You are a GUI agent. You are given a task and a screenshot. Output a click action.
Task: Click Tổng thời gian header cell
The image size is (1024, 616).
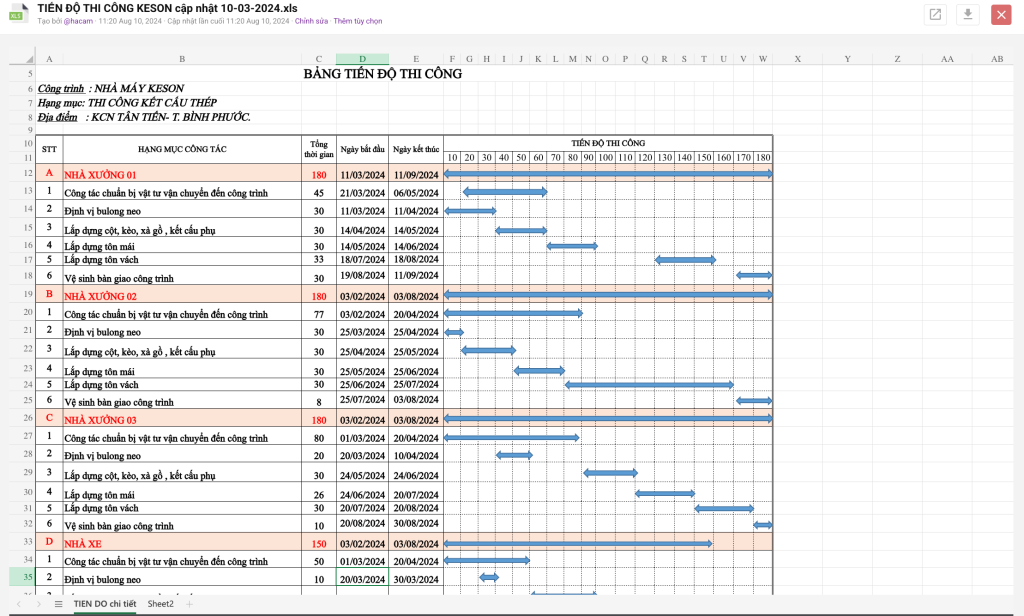[319, 149]
